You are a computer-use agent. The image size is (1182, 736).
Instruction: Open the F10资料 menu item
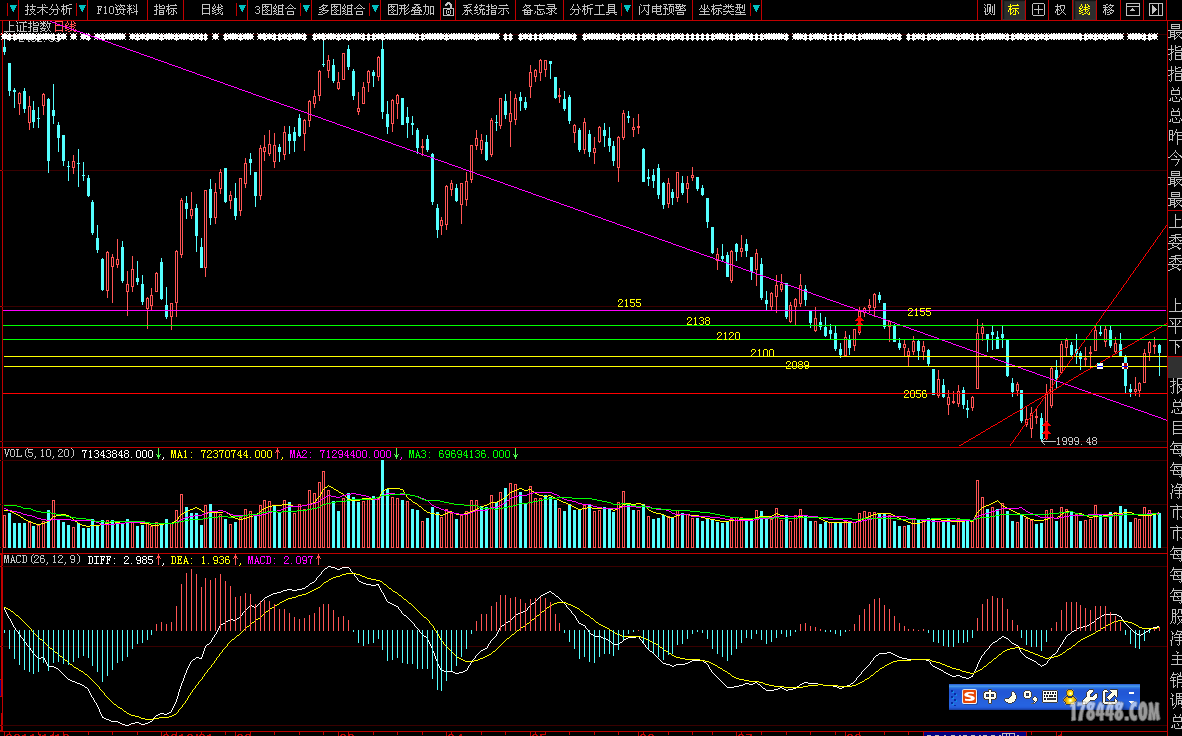[x=117, y=10]
